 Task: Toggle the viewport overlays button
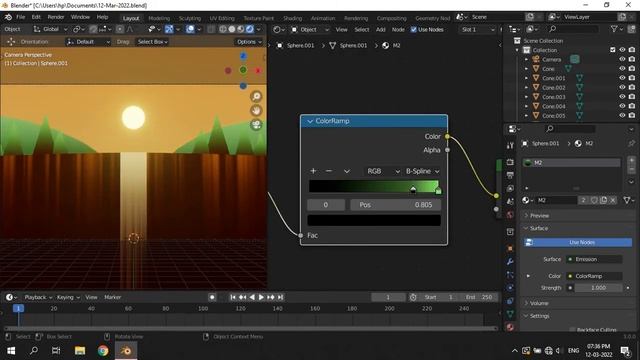click(x=190, y=29)
